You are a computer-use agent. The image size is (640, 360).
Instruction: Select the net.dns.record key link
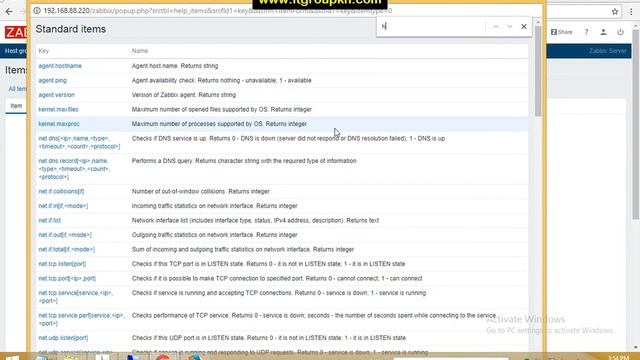74,169
